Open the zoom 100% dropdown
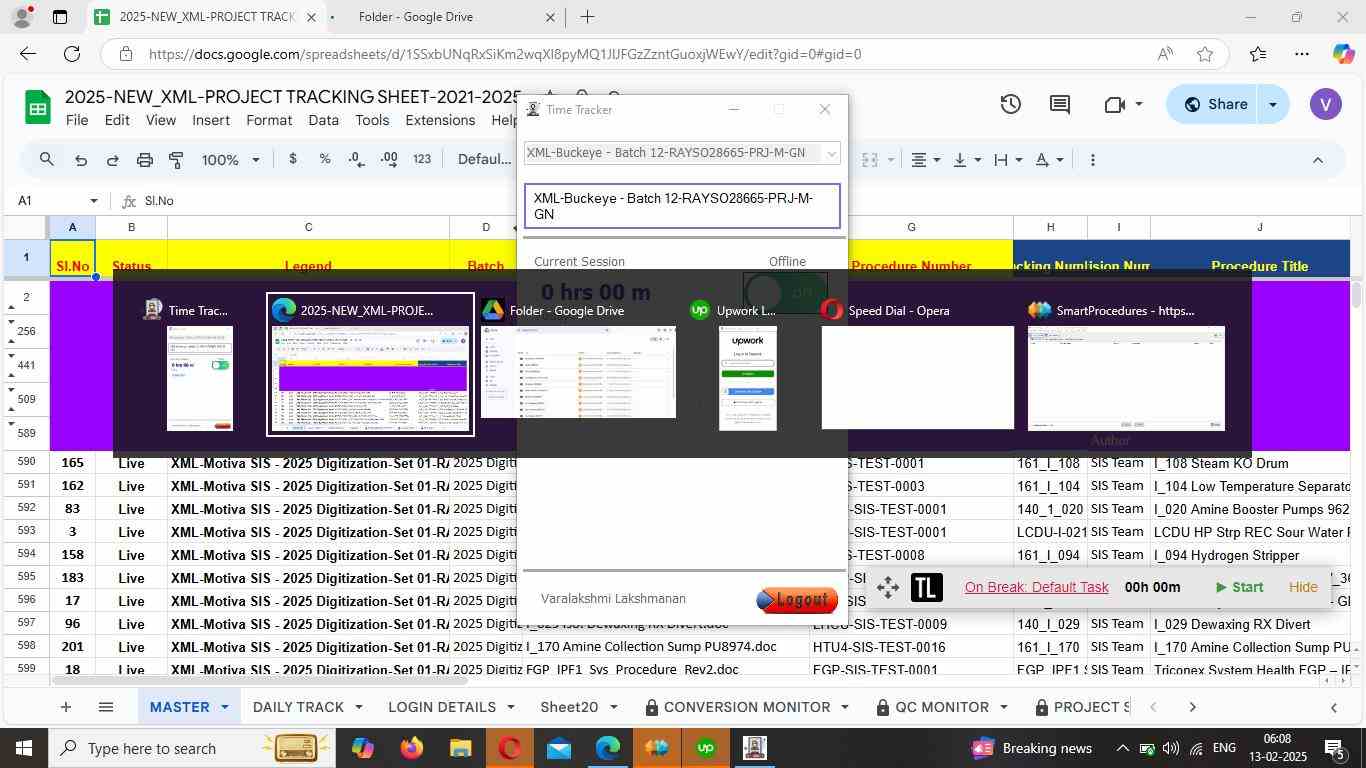Viewport: 1366px width, 768px height. point(231,160)
